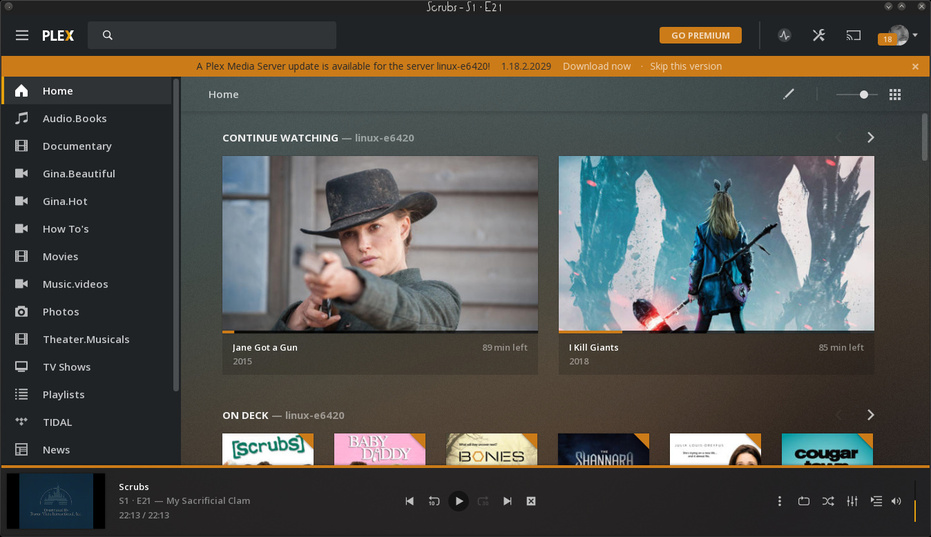This screenshot has width=931, height=537.
Task: Open the Movies library
Action: (87, 257)
